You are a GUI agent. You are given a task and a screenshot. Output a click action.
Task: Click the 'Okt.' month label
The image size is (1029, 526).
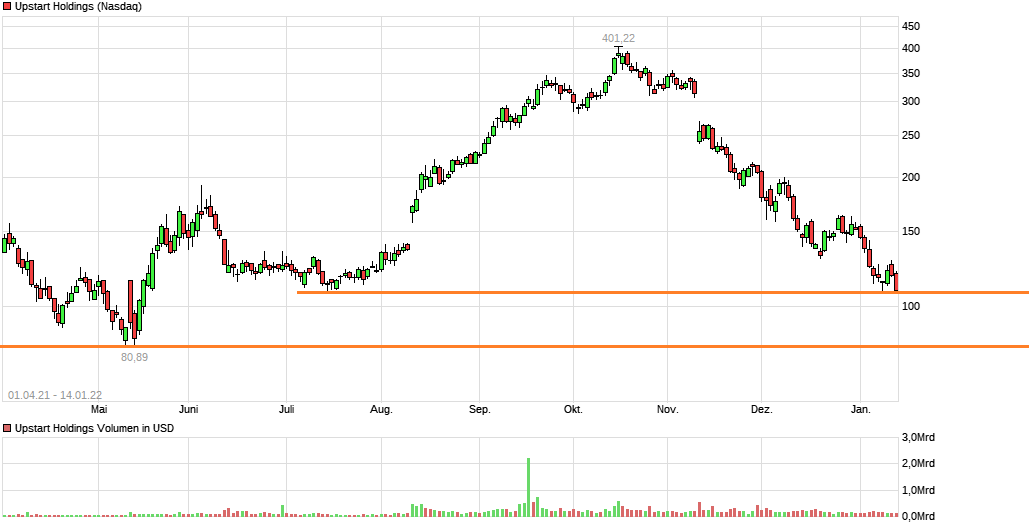point(573,410)
